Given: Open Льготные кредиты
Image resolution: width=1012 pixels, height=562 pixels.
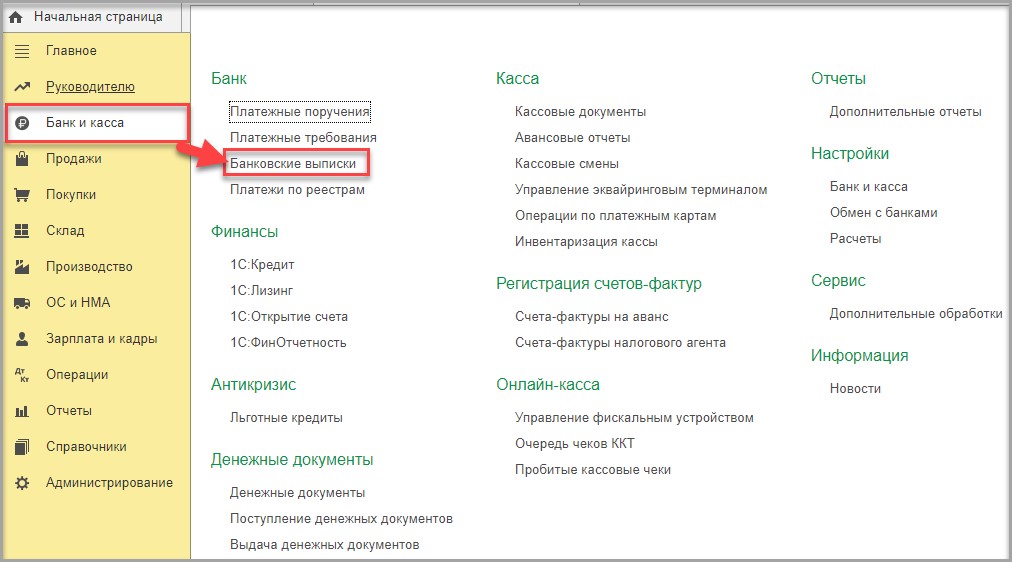Looking at the screenshot, I should pyautogui.click(x=287, y=418).
